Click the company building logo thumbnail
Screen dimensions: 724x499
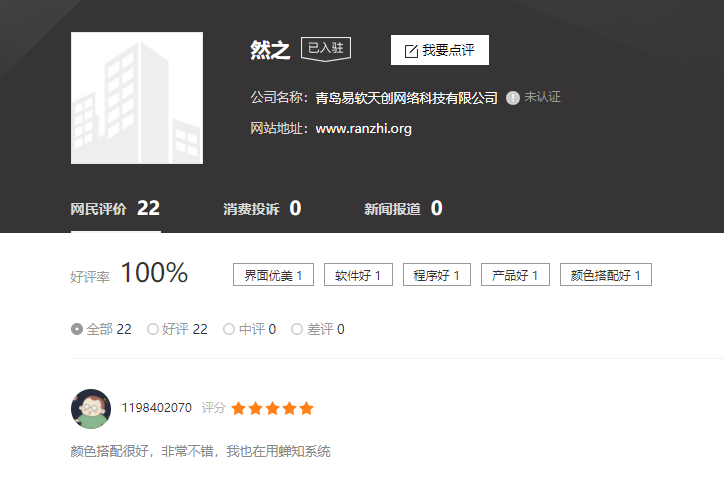click(x=137, y=98)
